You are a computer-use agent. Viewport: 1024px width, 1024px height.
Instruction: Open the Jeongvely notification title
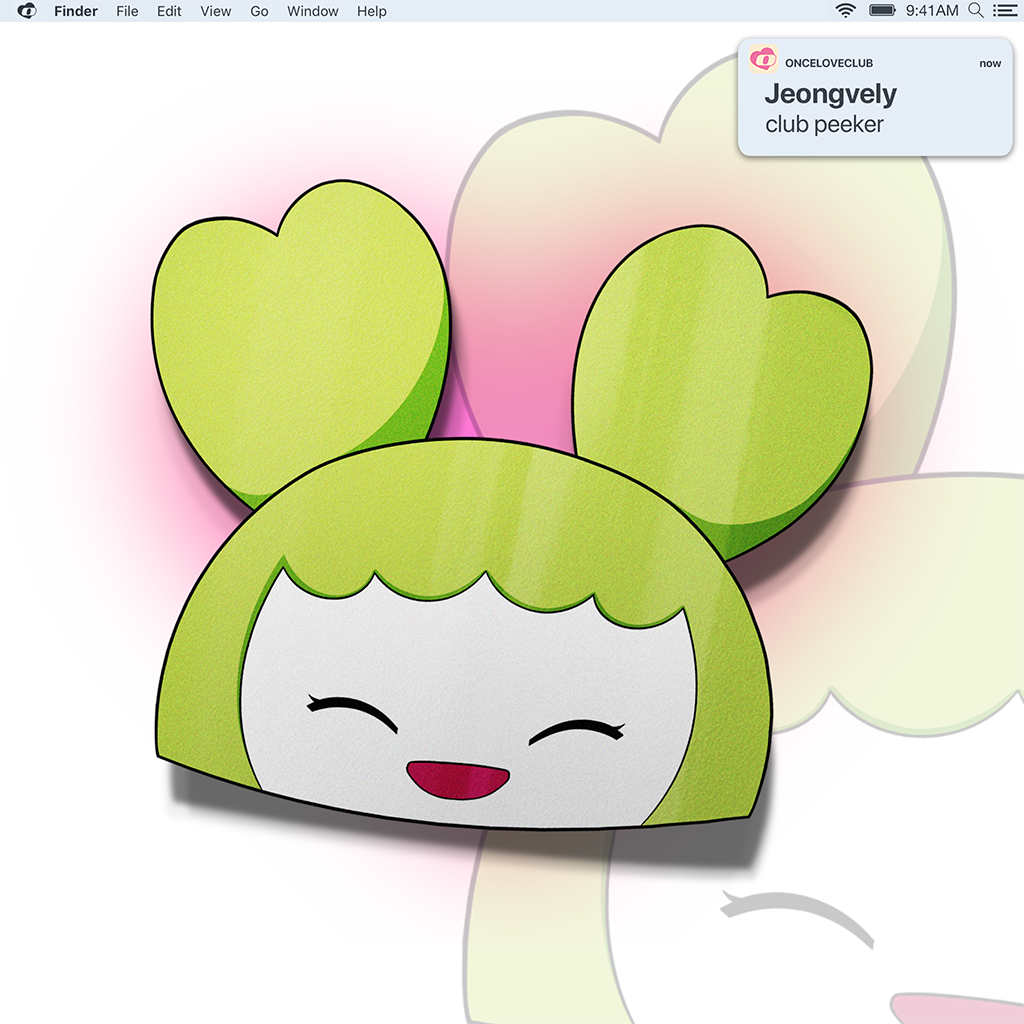coord(830,95)
